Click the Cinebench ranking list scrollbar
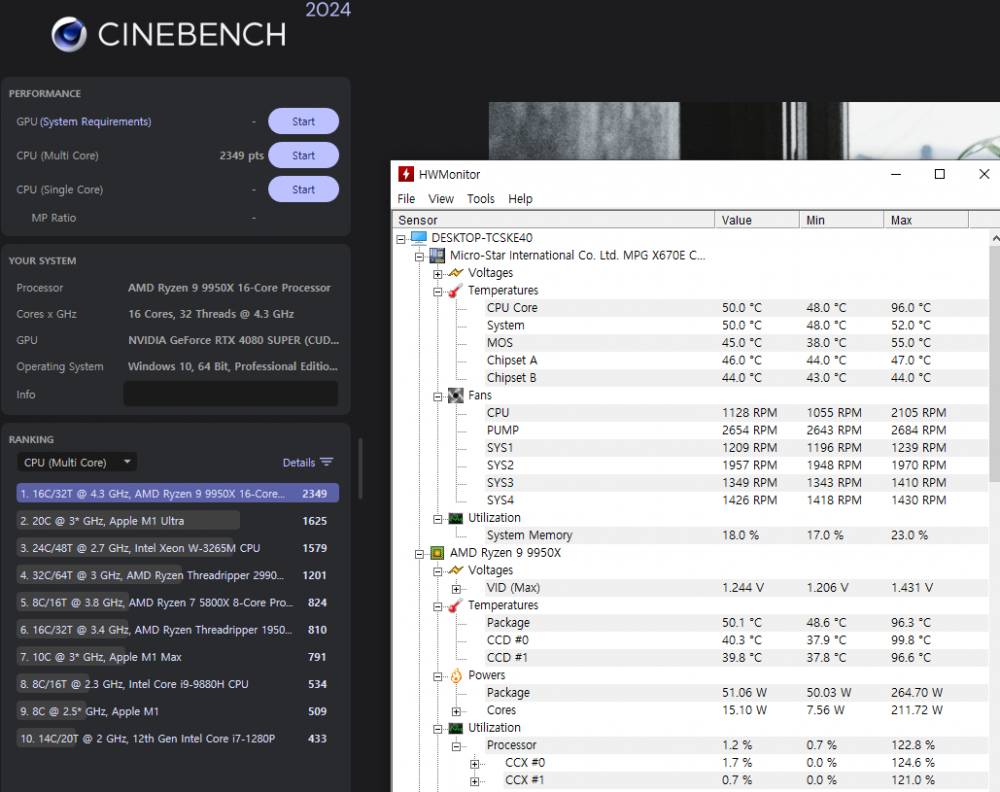Viewport: 1000px width, 792px height. (360, 469)
